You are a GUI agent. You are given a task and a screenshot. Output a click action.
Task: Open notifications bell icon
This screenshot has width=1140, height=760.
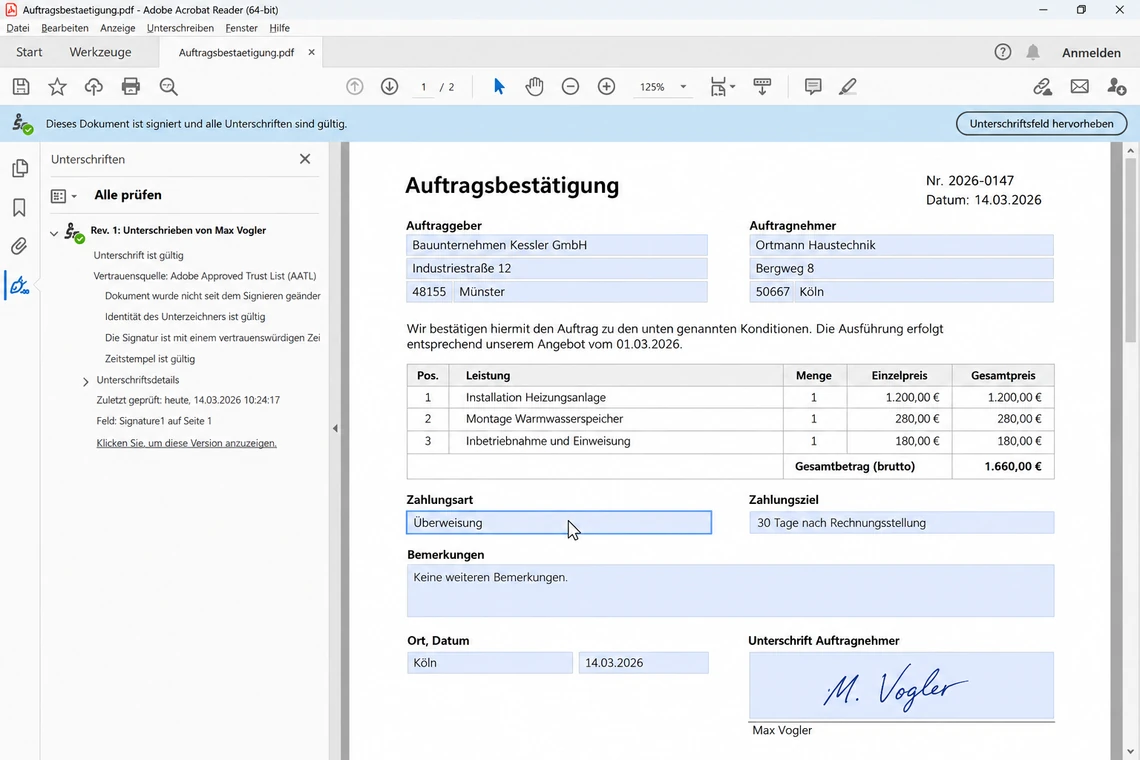1032,52
